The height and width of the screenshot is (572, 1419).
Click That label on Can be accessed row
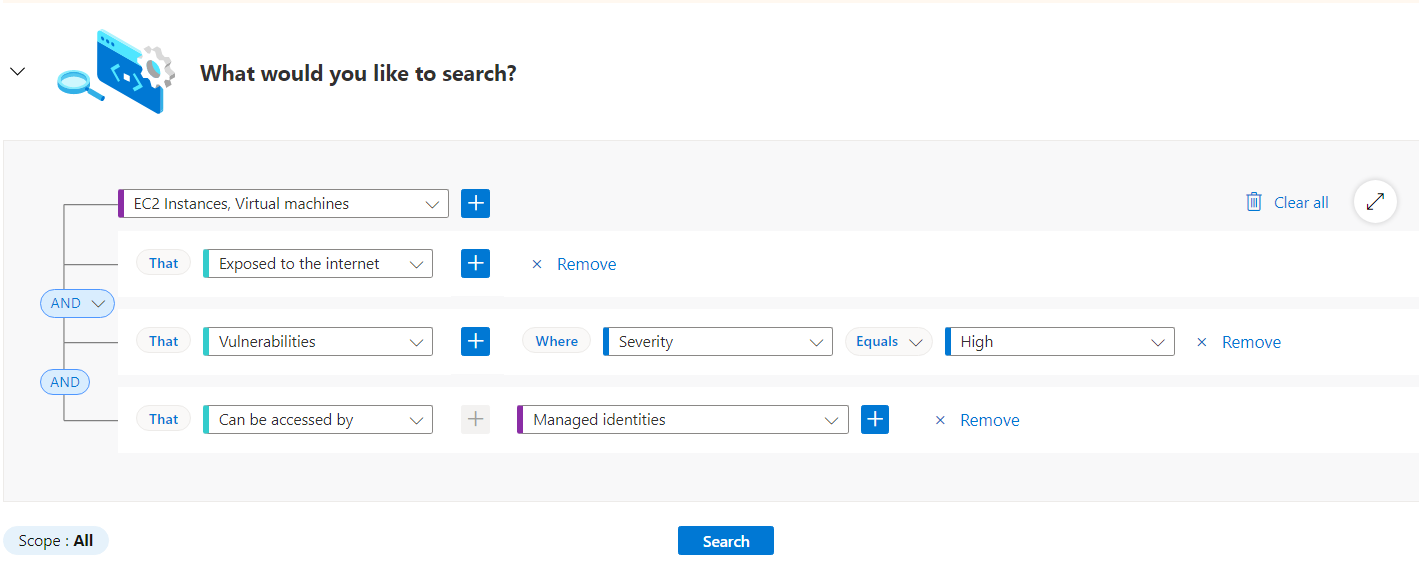[163, 419]
